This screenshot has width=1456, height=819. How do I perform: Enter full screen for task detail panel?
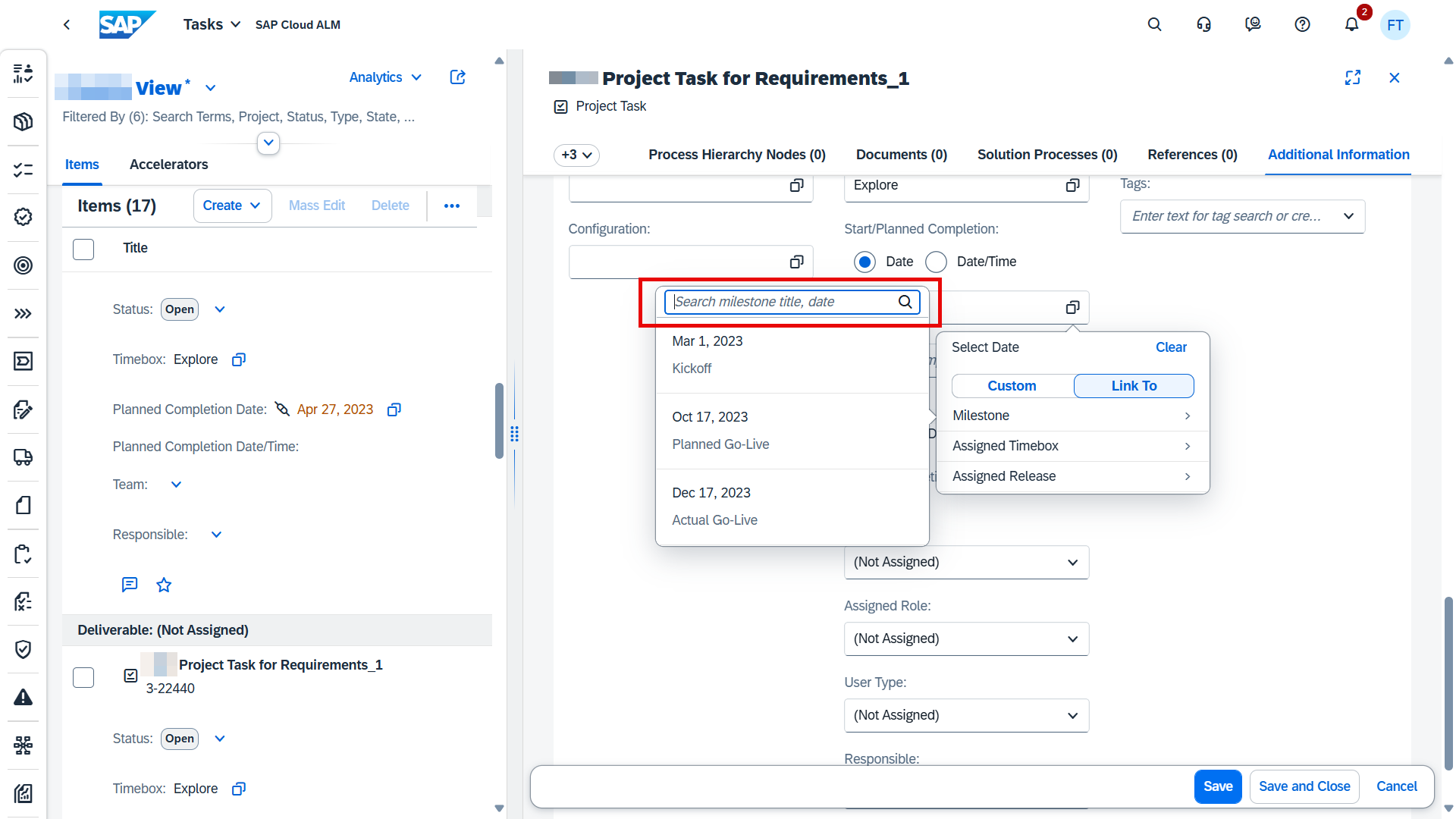click(x=1352, y=78)
